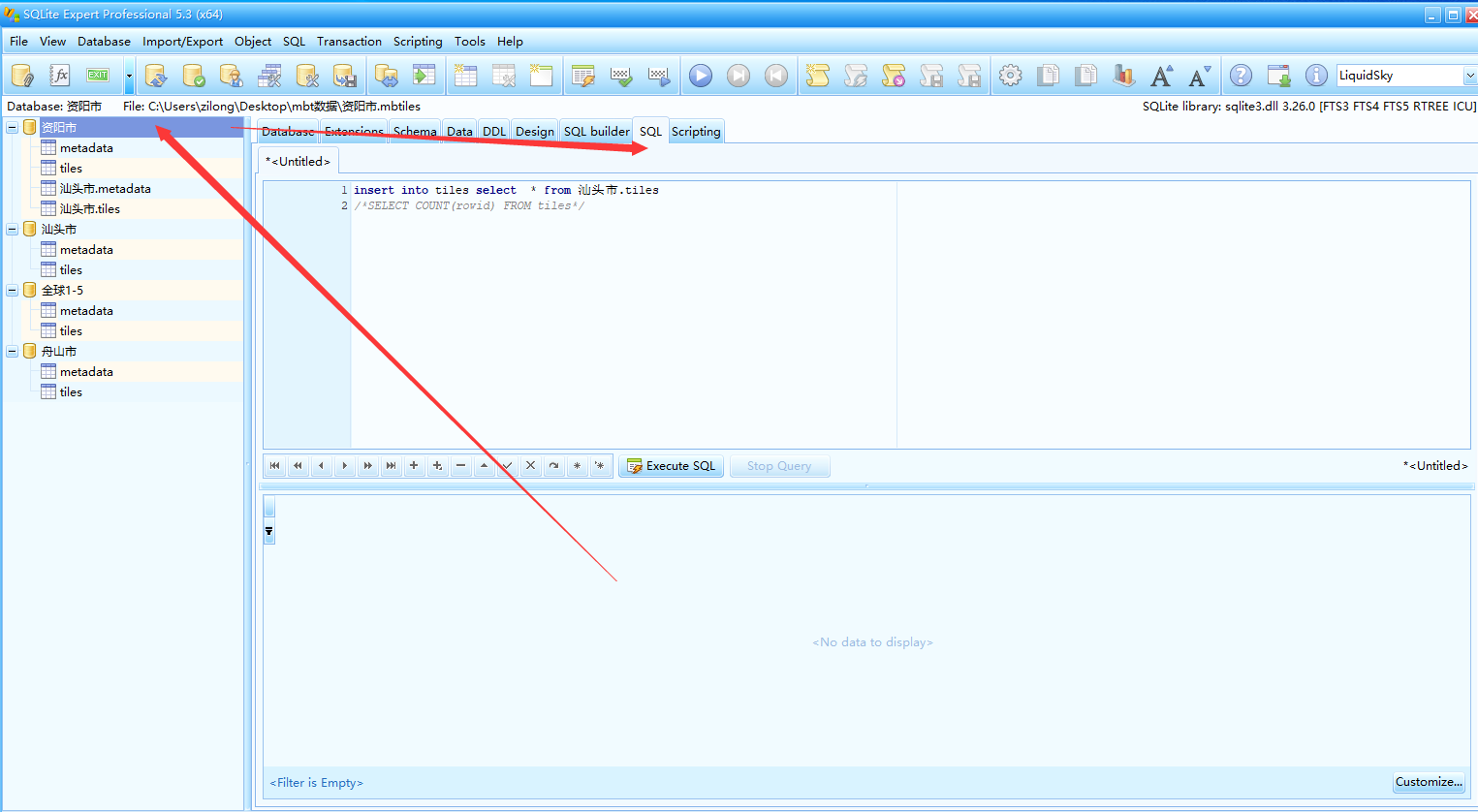Open the Transaction menu

point(349,42)
